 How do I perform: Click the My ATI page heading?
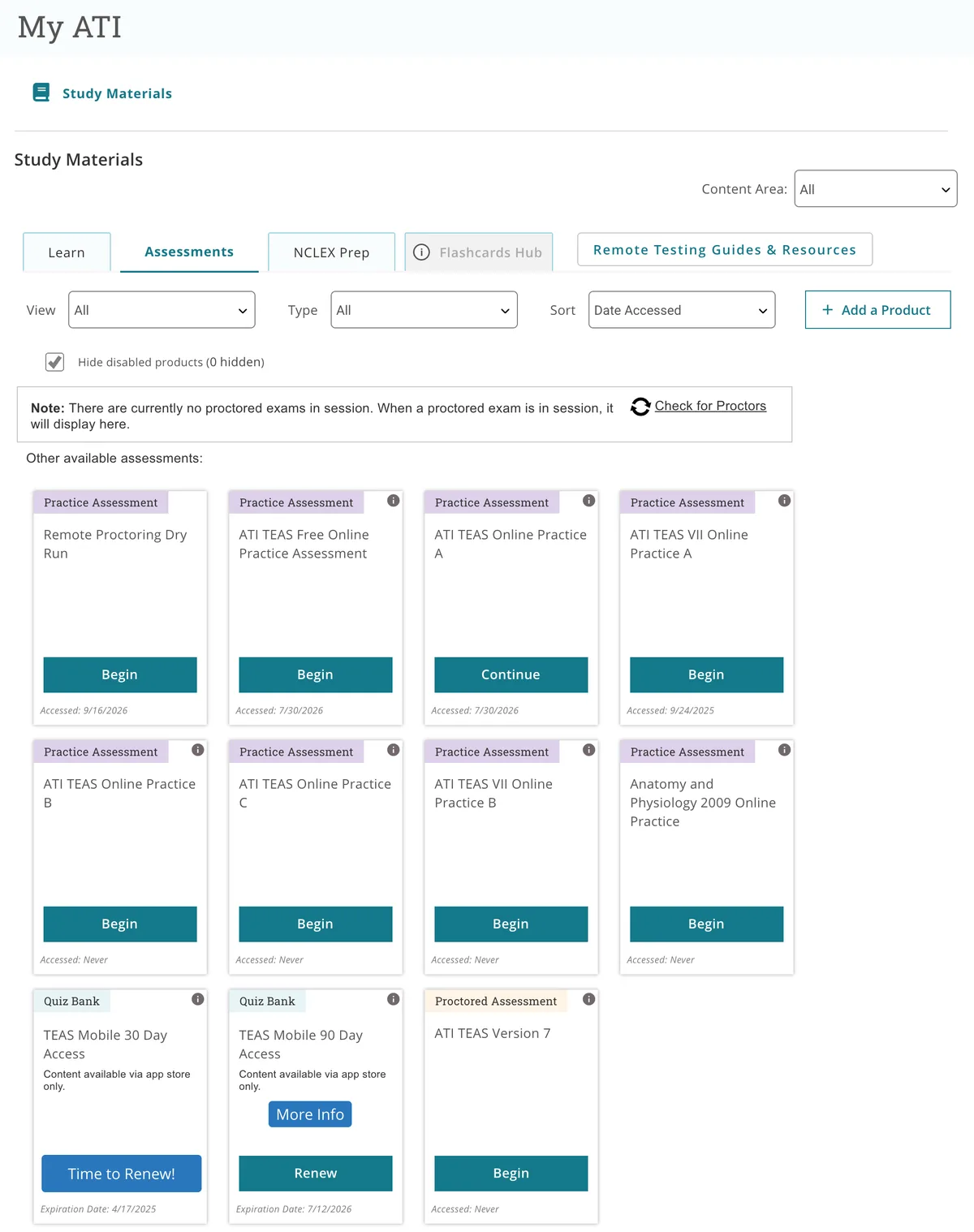coord(70,28)
